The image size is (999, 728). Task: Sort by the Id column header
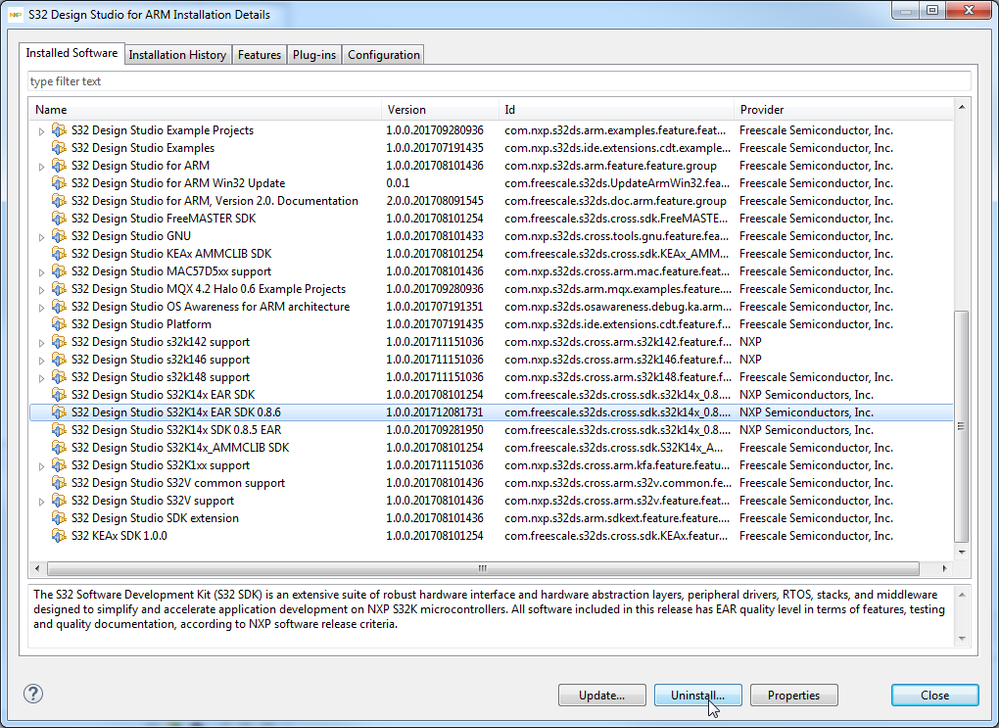[616, 110]
